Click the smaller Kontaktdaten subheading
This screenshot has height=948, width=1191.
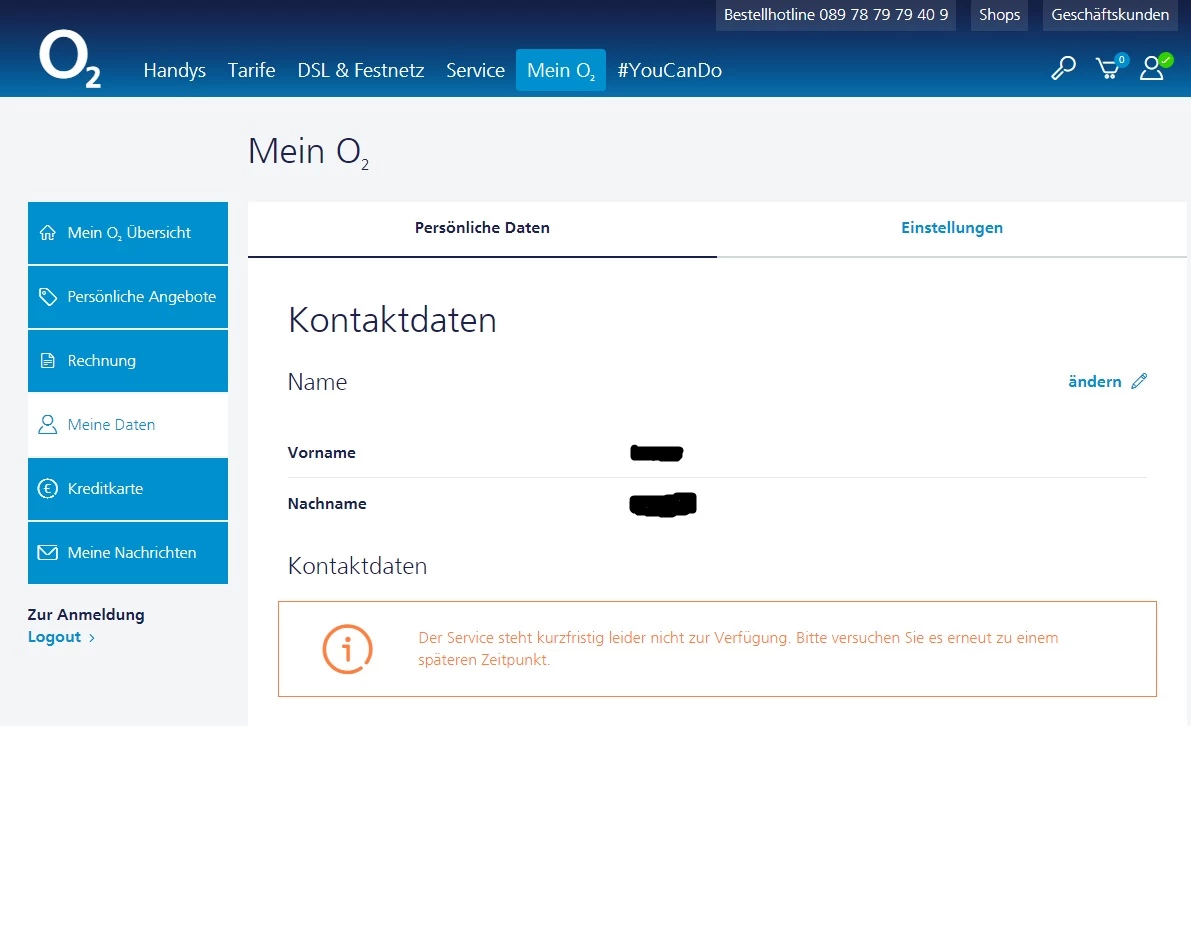[357, 566]
